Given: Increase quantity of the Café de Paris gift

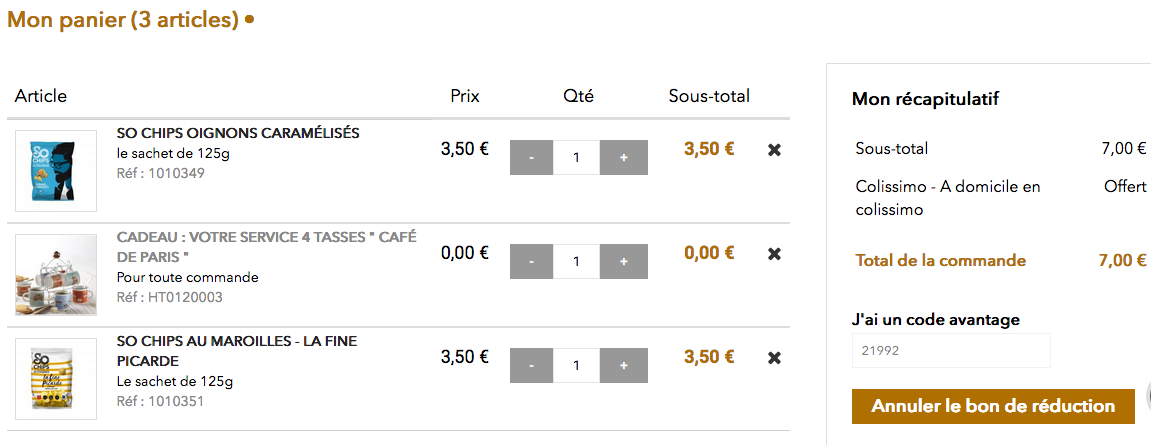Looking at the screenshot, I should tap(624, 262).
